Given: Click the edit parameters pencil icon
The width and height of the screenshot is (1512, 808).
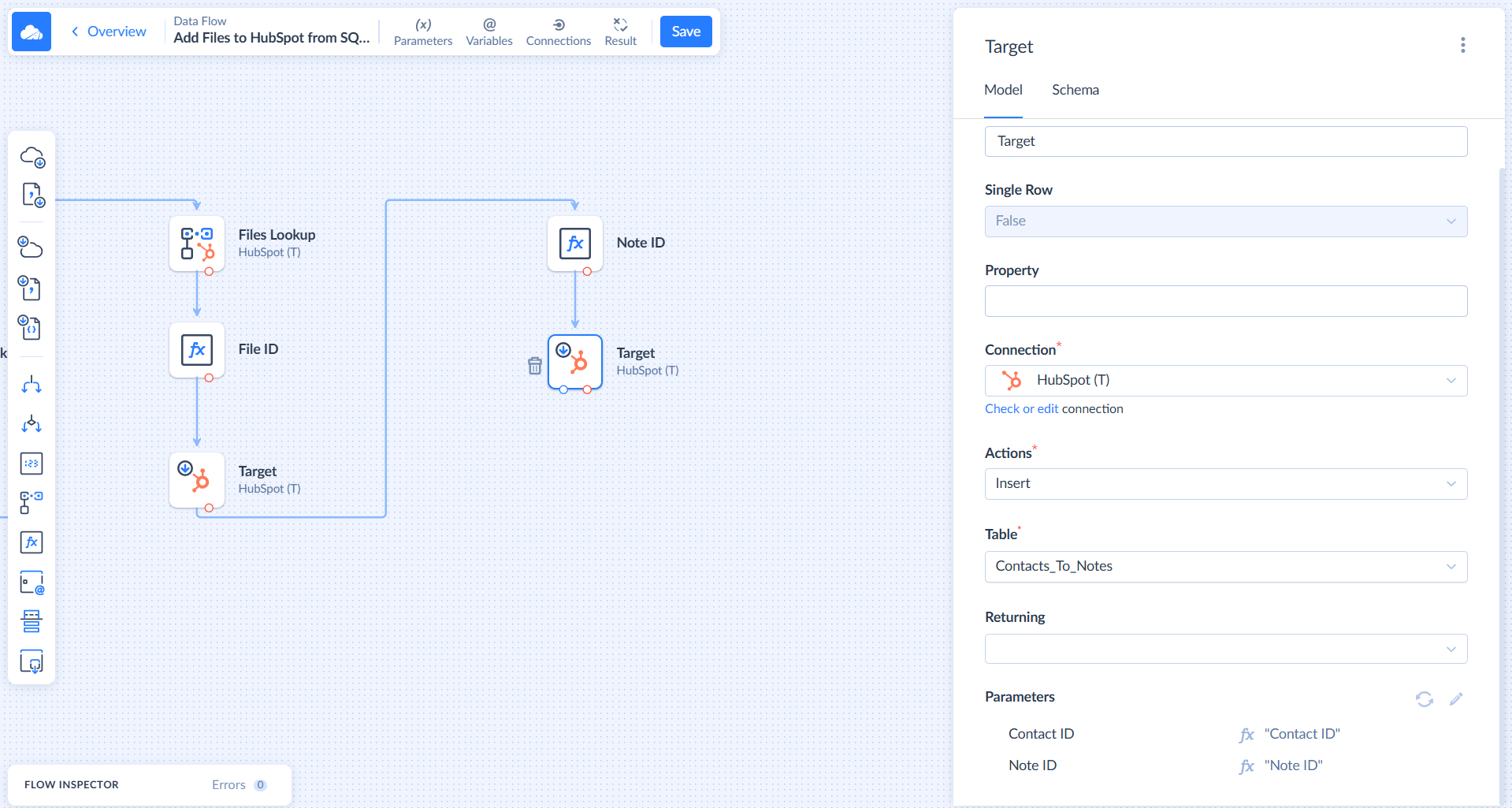Looking at the screenshot, I should (1456, 699).
